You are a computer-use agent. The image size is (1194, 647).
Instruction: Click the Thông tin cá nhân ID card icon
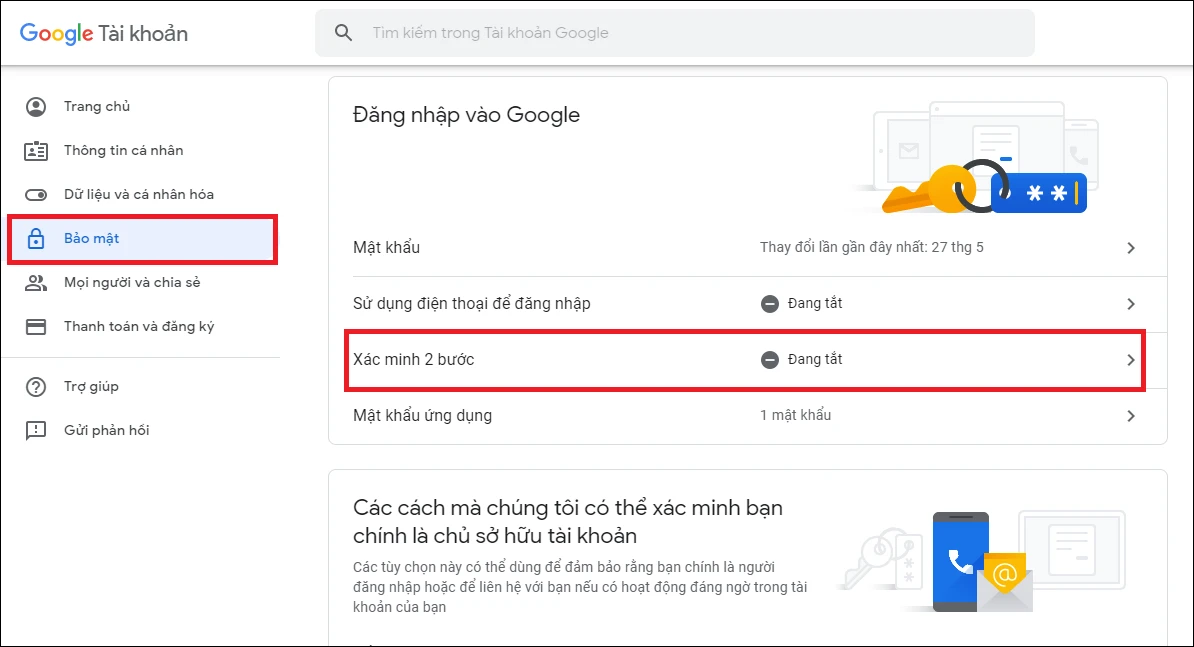tap(36, 151)
